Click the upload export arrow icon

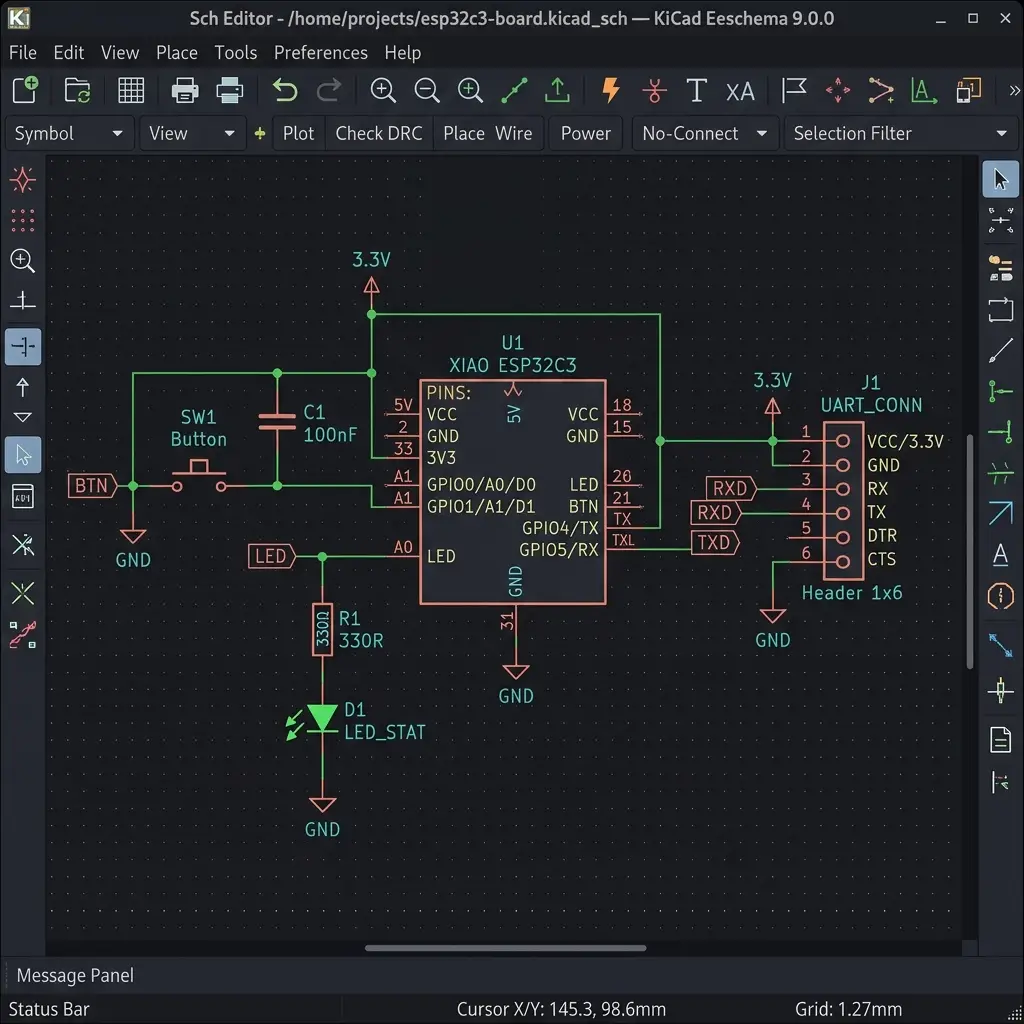tap(557, 90)
